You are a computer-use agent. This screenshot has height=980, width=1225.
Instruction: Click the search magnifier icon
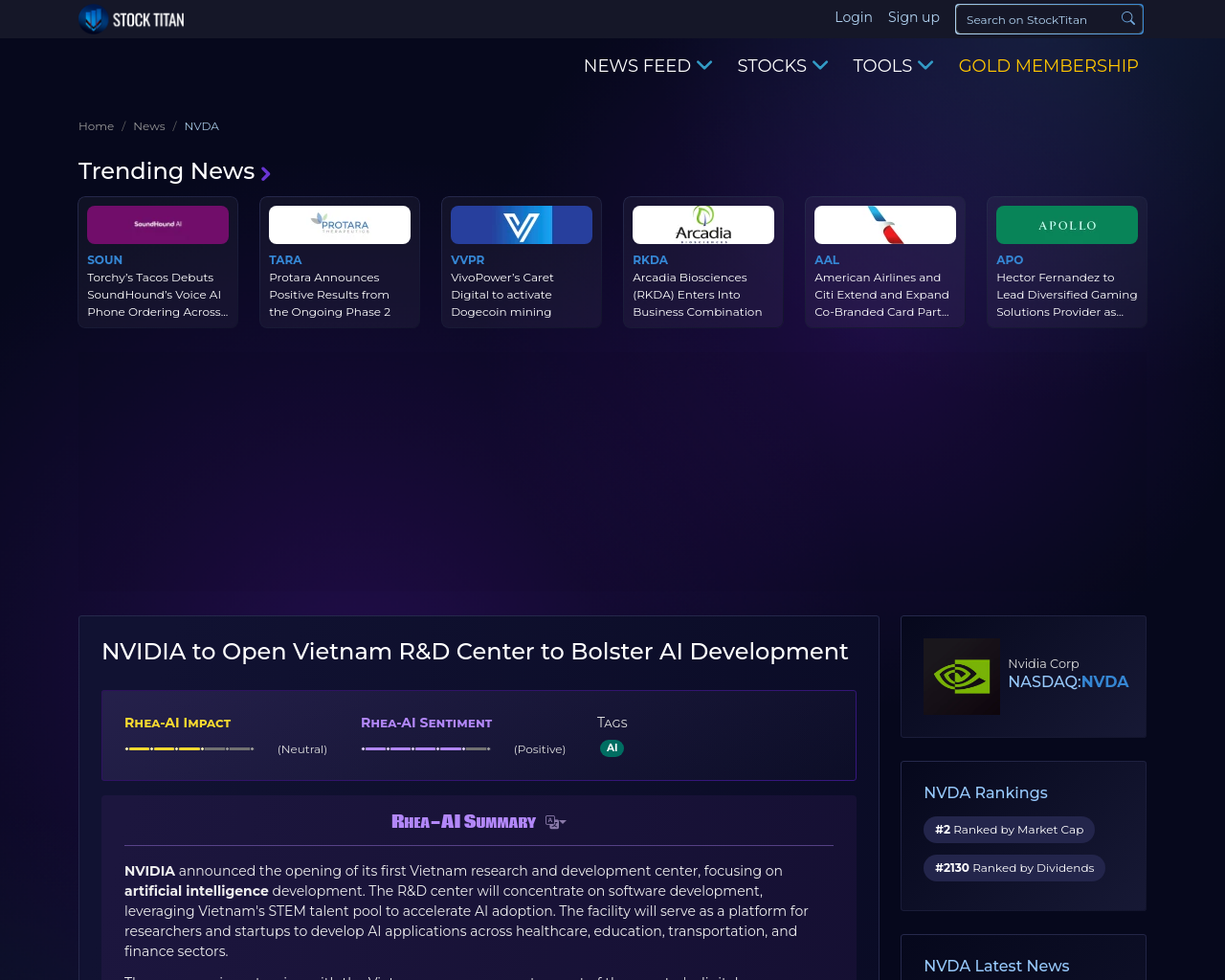click(1128, 19)
